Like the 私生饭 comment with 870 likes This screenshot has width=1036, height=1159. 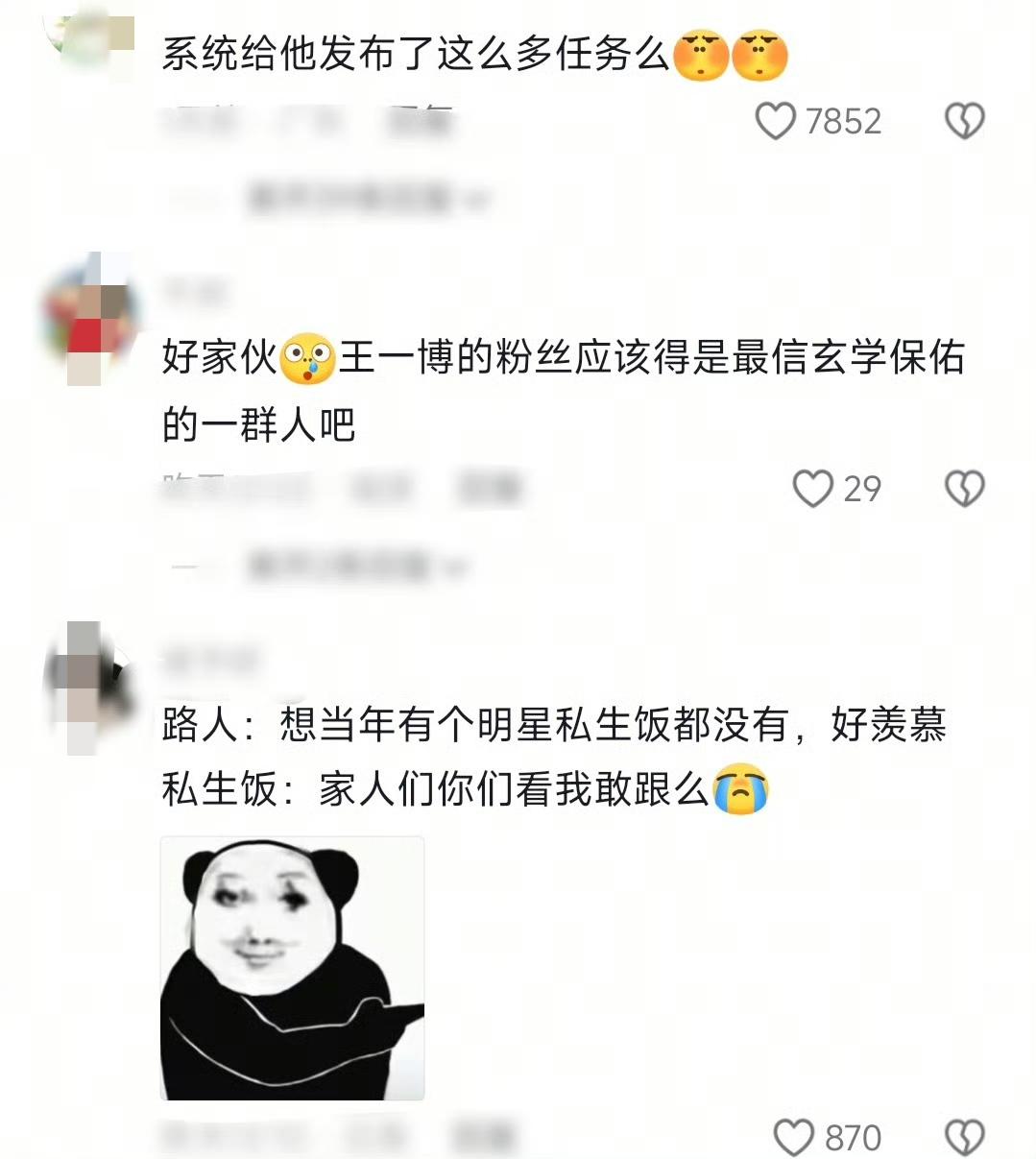pyautogui.click(x=794, y=1138)
